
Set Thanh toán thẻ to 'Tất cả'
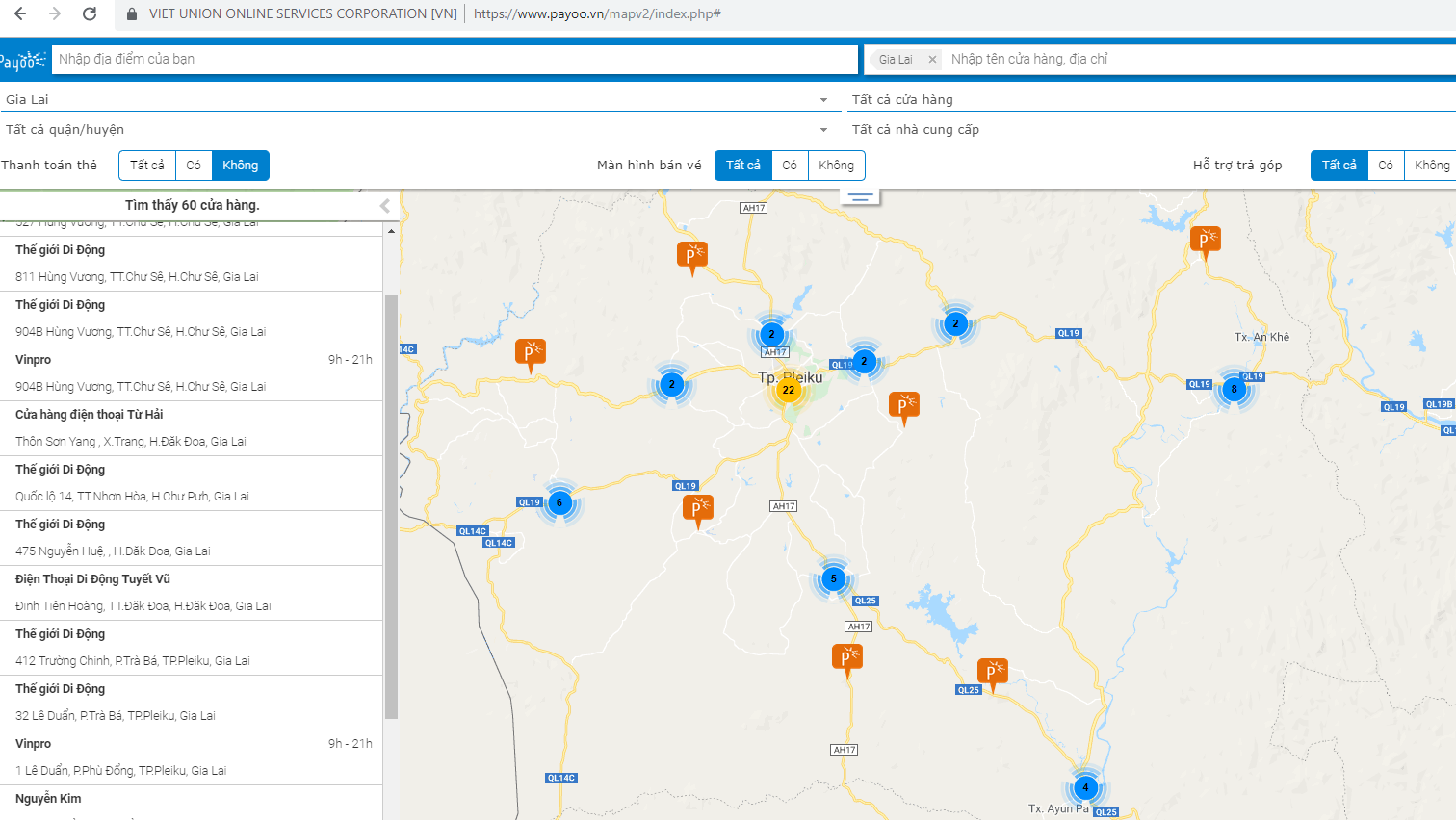click(147, 166)
